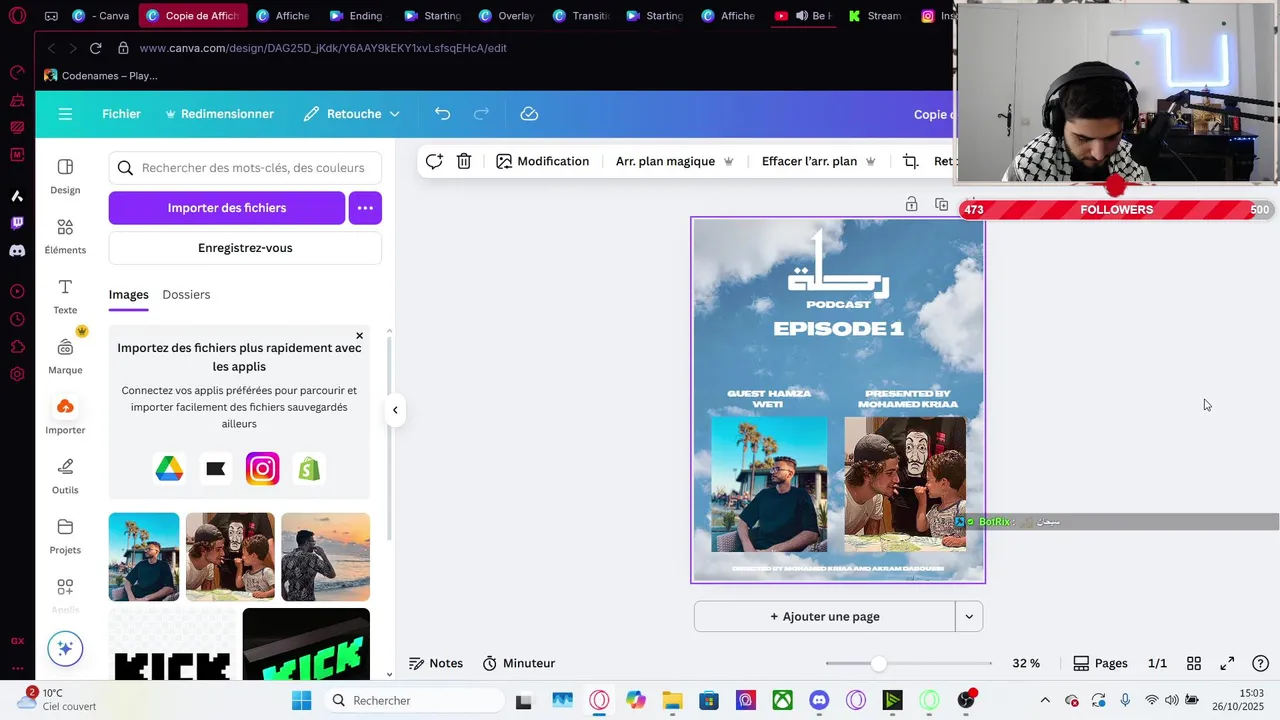Expand the Ajouter une page options arrow
This screenshot has height=720, width=1280.
tap(969, 616)
